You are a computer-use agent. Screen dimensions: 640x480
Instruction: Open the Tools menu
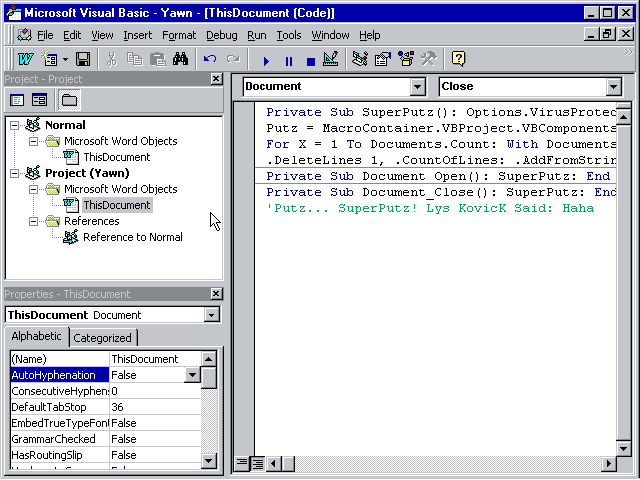(289, 36)
